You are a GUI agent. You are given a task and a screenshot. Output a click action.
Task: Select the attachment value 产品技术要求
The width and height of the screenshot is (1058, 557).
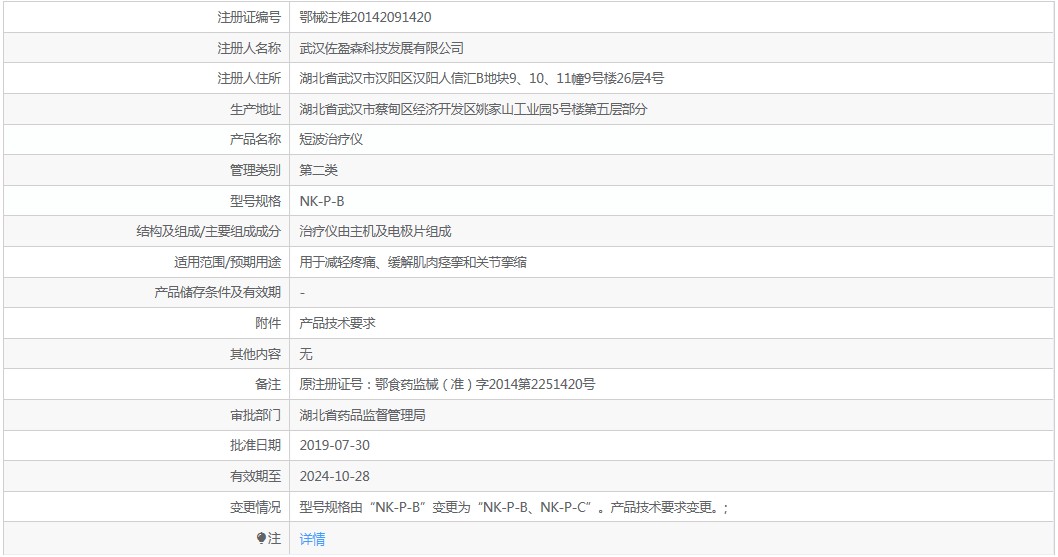[337, 323]
